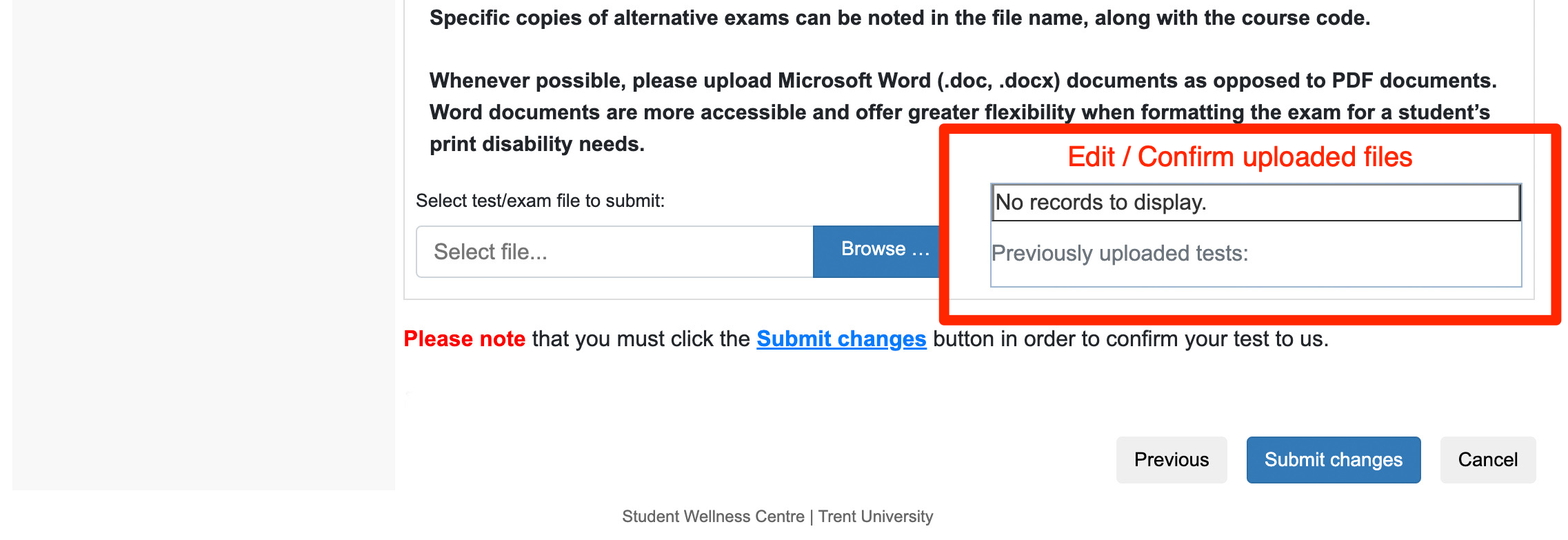Click the Browse button to choose a file
The image size is (1568, 540).
877,250
